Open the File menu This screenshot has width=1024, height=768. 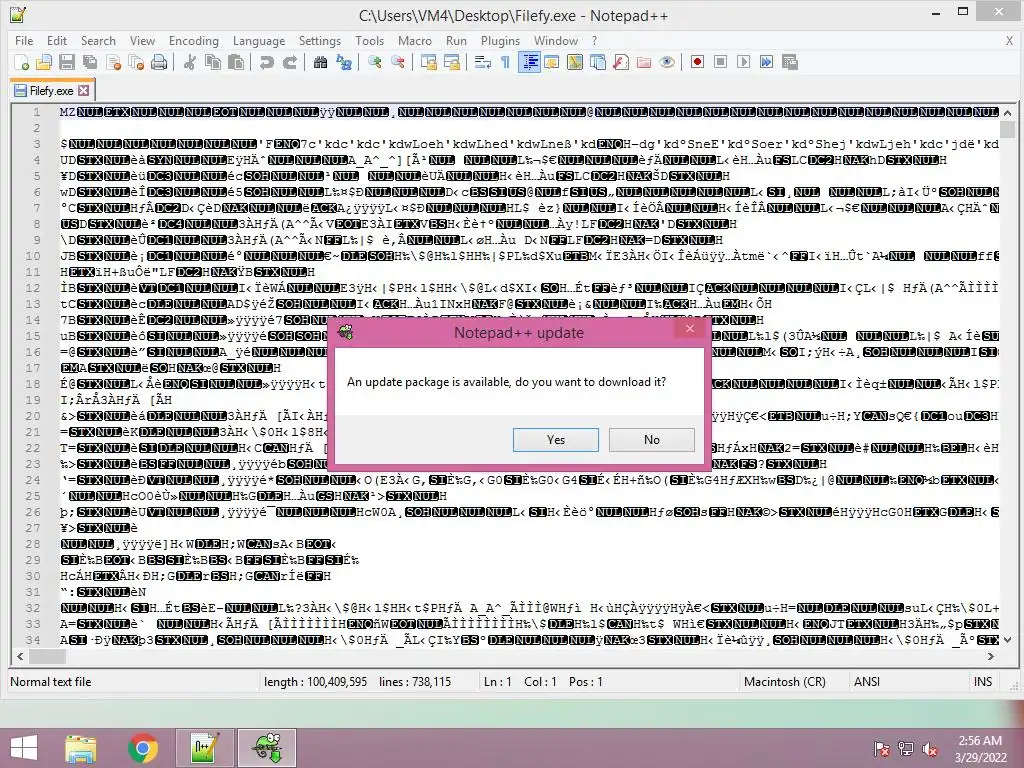click(x=24, y=40)
